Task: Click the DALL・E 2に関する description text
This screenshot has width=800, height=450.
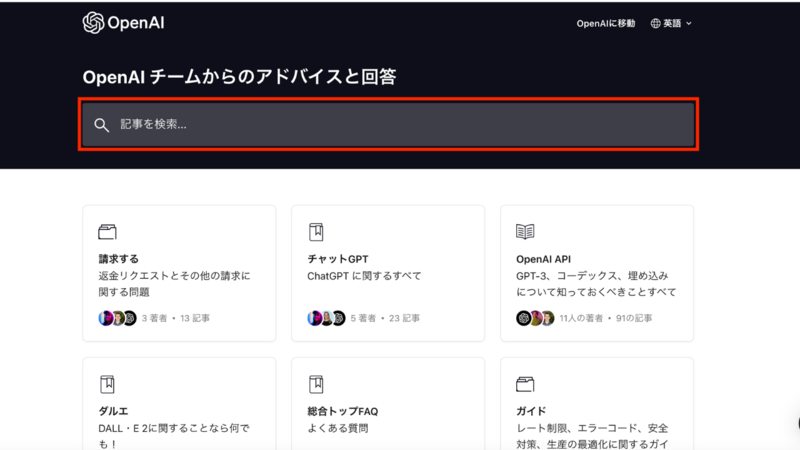Action: (174, 436)
